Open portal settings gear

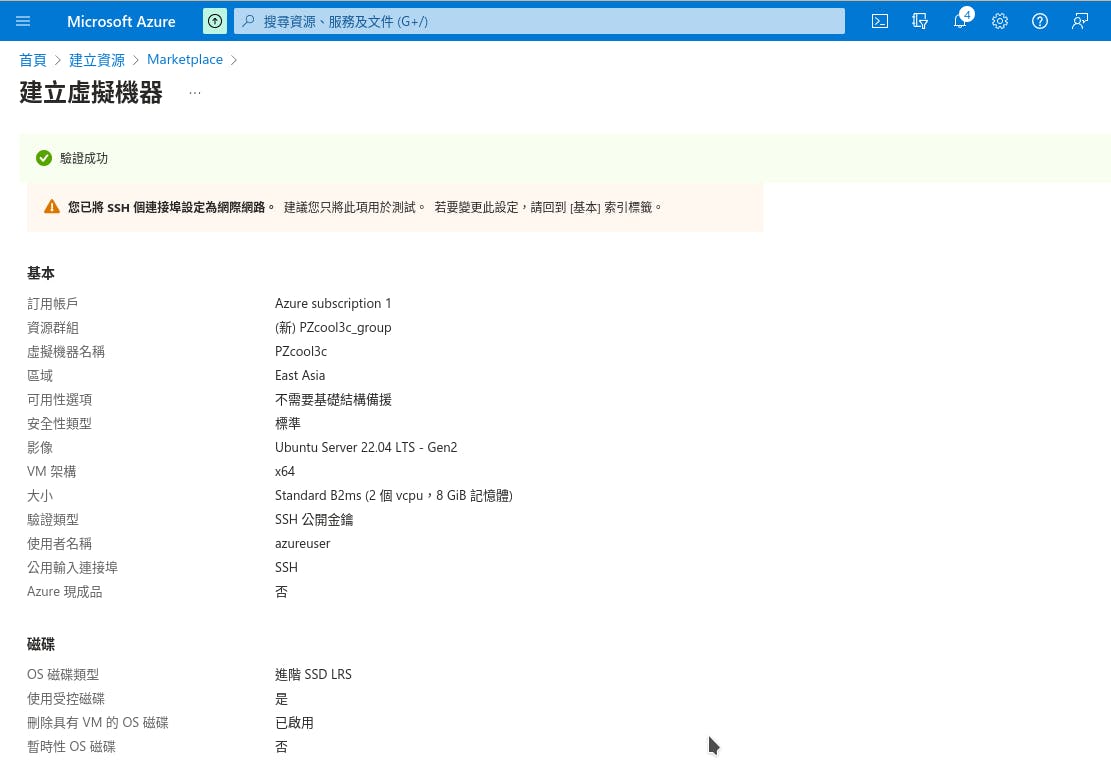[1000, 21]
